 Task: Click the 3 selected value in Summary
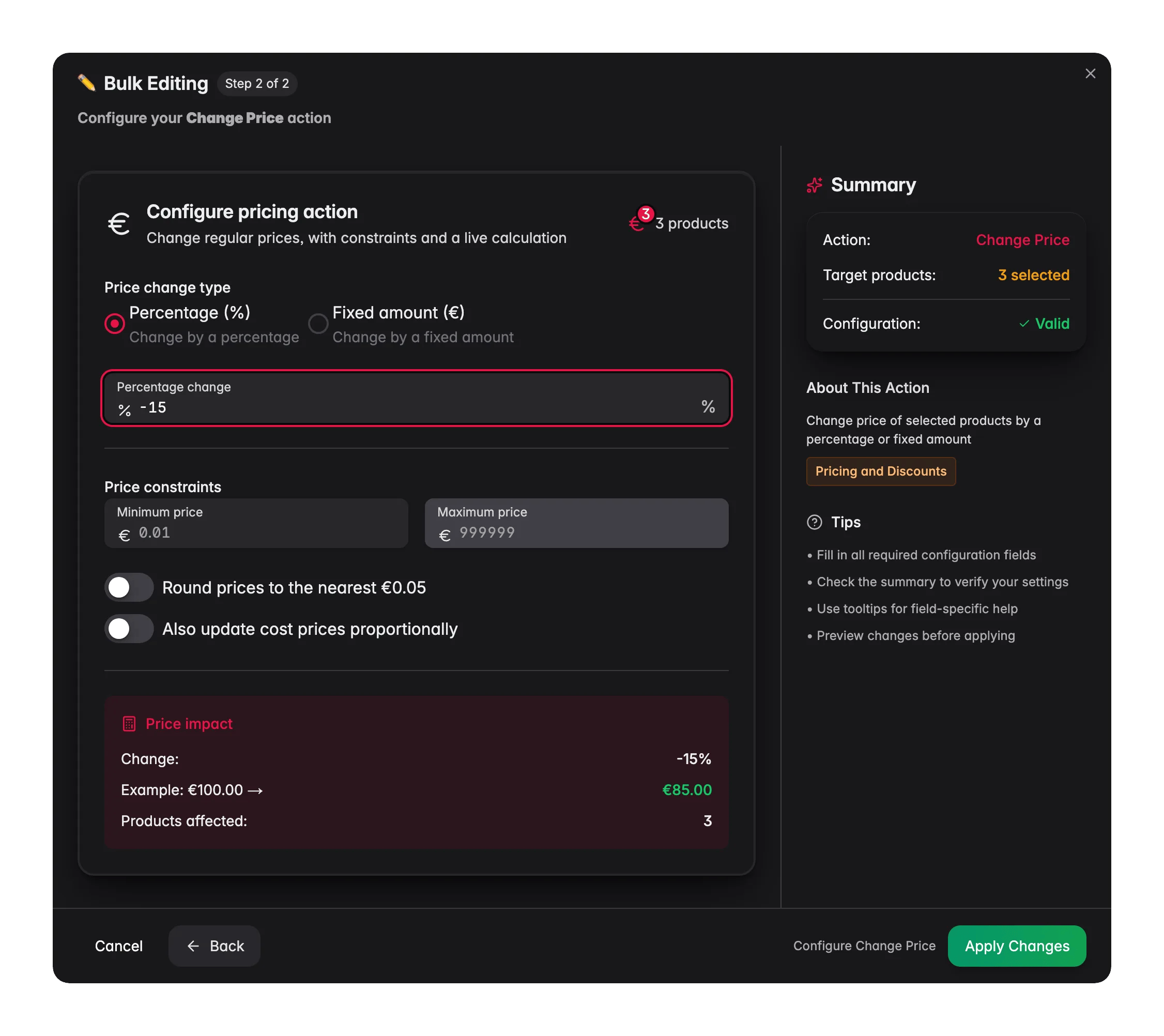pos(1034,275)
